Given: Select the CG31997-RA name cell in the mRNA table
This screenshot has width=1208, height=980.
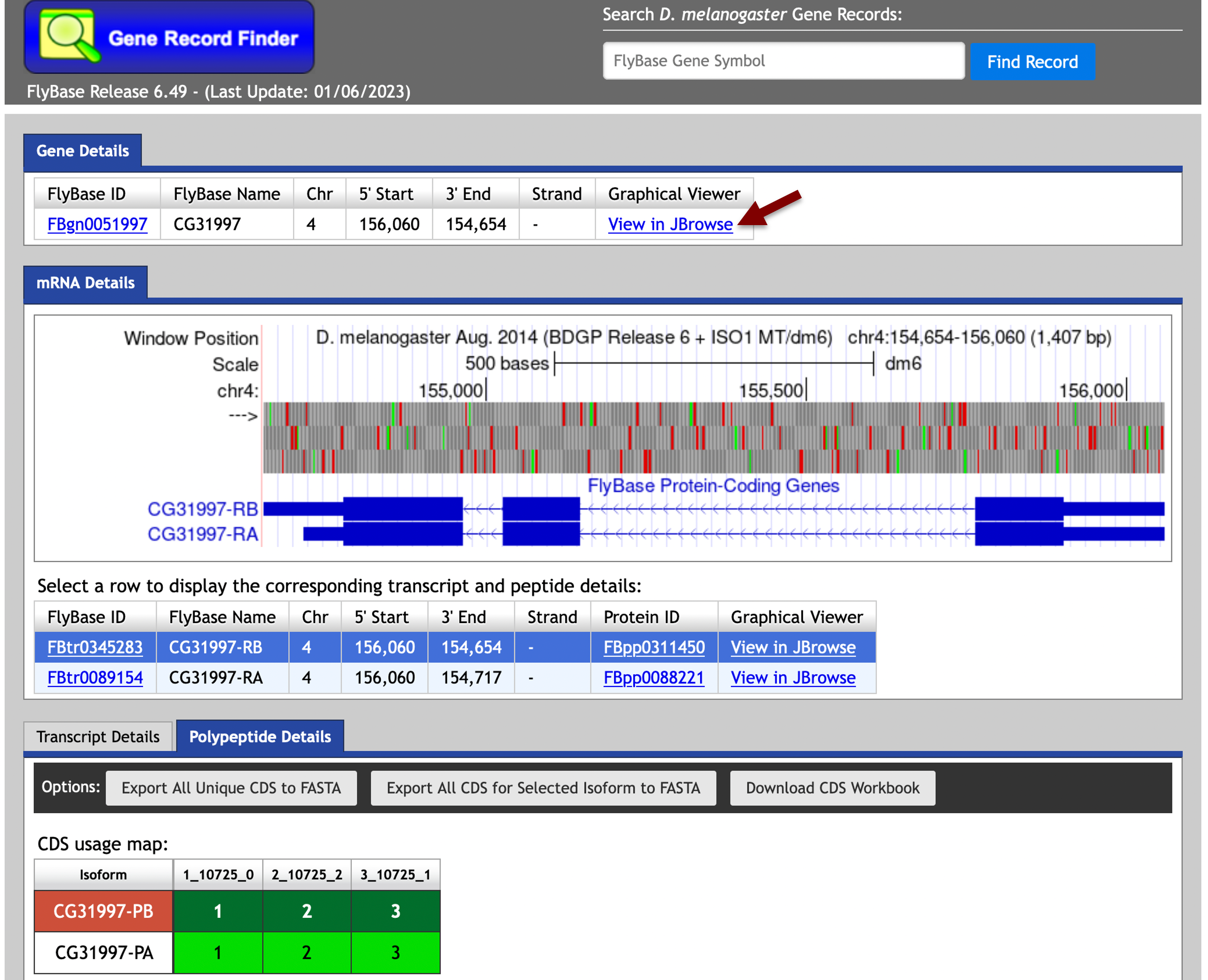Looking at the screenshot, I should (223, 678).
